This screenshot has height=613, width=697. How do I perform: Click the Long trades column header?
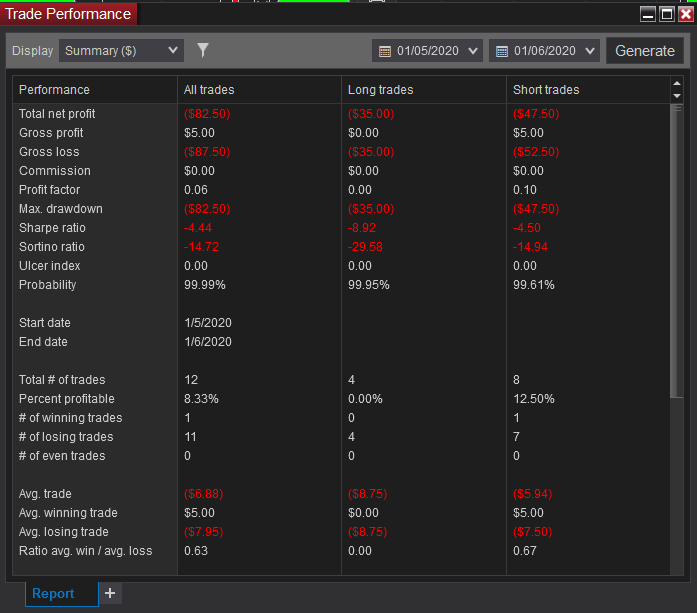(x=424, y=90)
